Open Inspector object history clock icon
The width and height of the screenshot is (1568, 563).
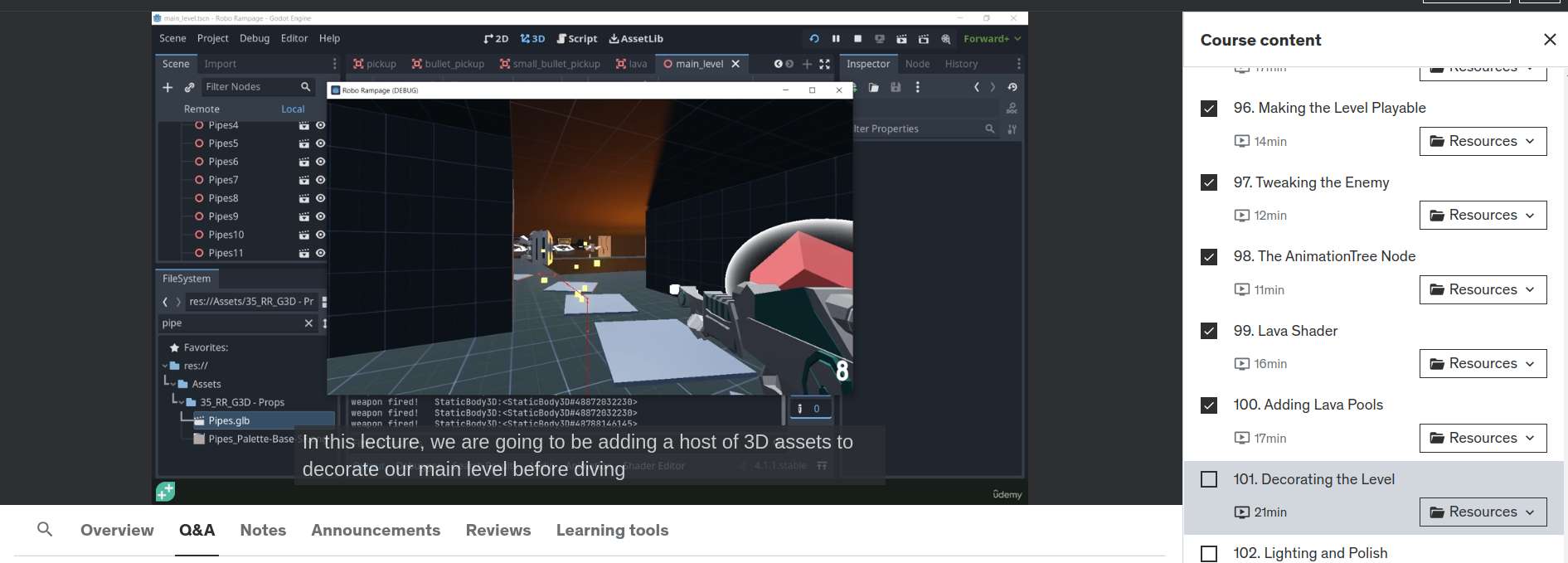point(1012,87)
